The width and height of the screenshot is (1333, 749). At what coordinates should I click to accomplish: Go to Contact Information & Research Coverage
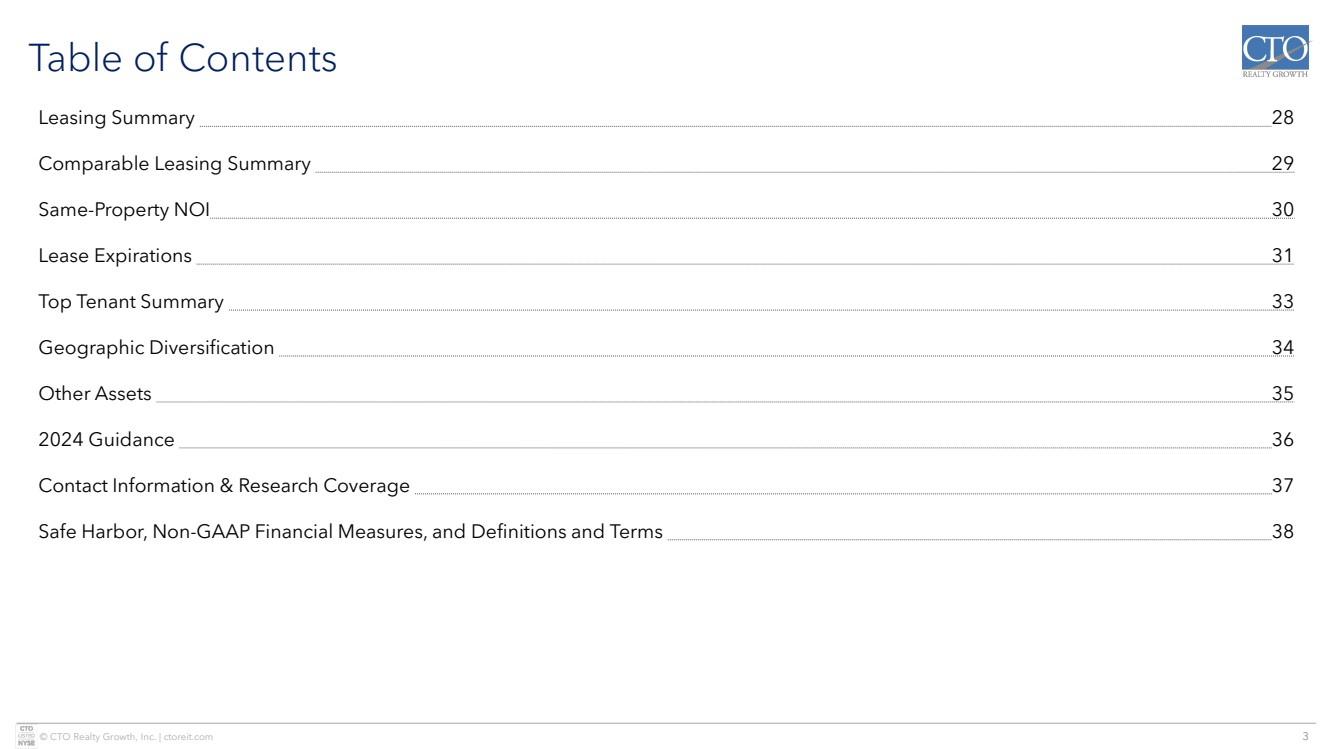(x=224, y=486)
